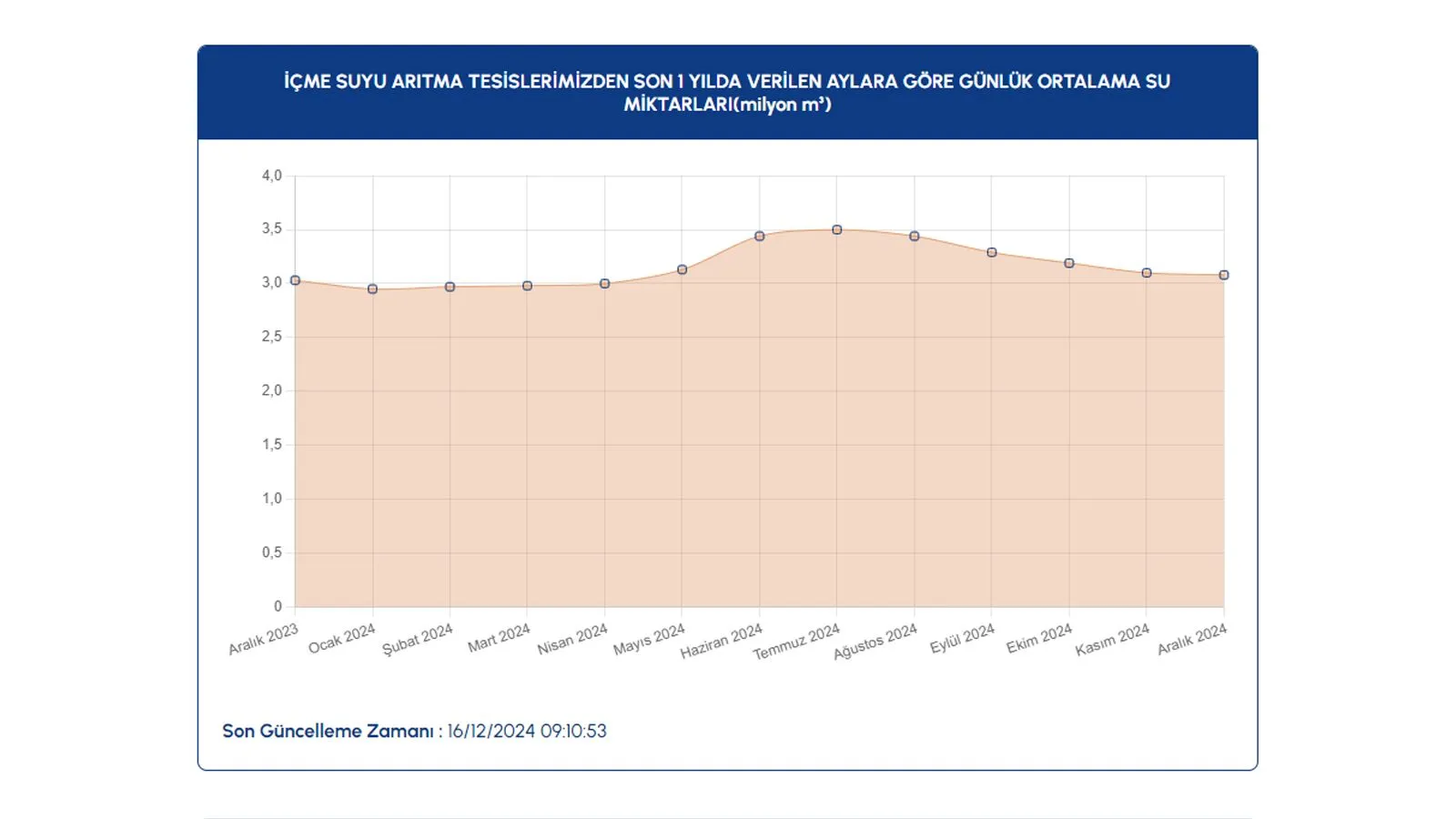The height and width of the screenshot is (819, 1456).
Task: Click the 'Şubat 2024' axis label
Action: coord(417,639)
